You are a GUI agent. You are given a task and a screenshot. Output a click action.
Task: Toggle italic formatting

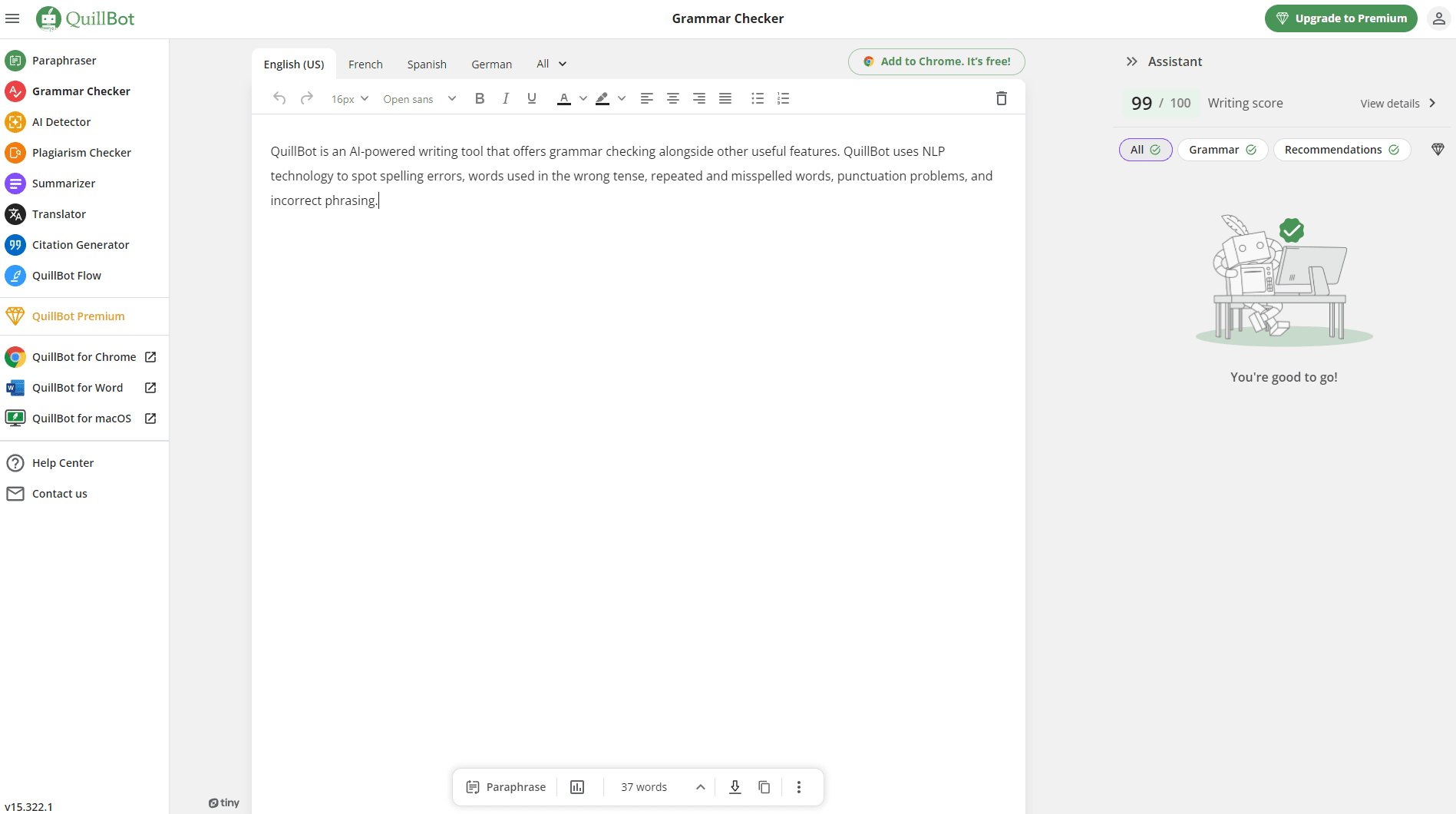point(506,98)
